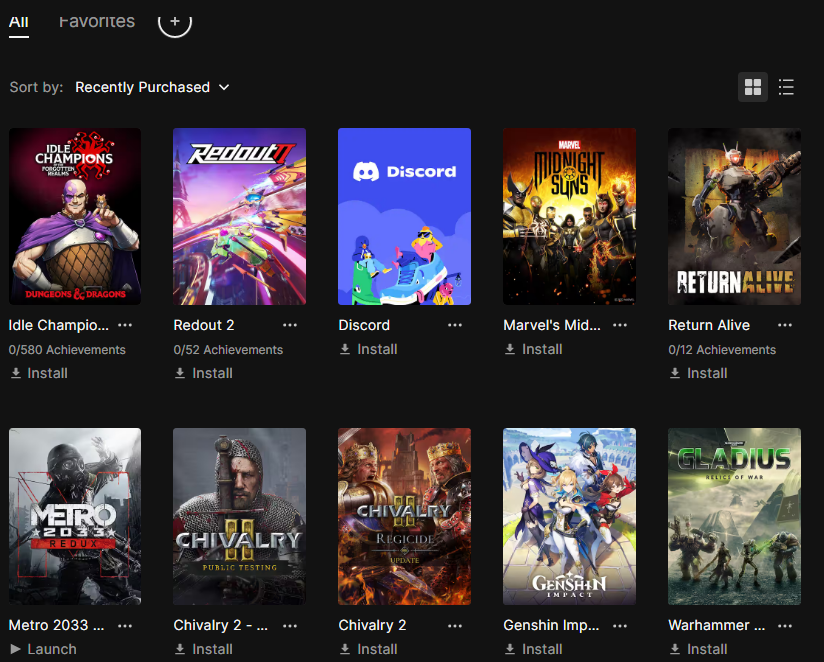This screenshot has height=662, width=824.
Task: Open Idle Champions cover art
Action: pos(75,216)
